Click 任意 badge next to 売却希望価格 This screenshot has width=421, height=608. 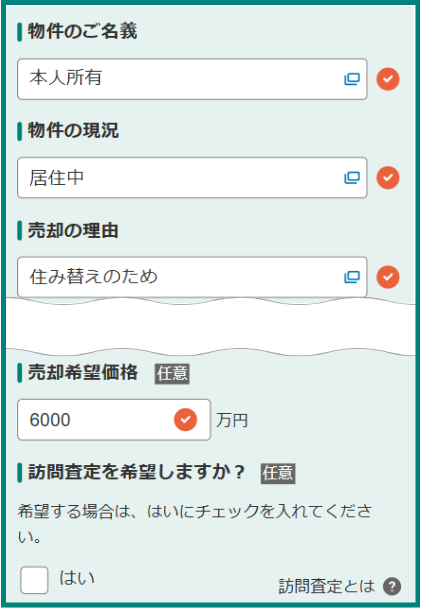point(172,374)
